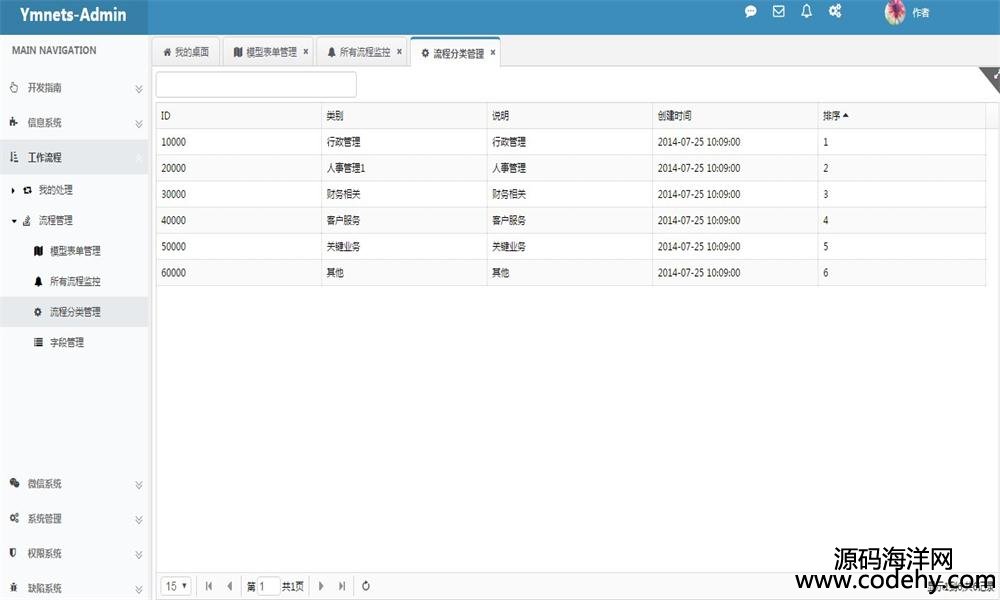Click the user avatar picture
Viewport: 1000px width, 600px height.
click(x=896, y=12)
